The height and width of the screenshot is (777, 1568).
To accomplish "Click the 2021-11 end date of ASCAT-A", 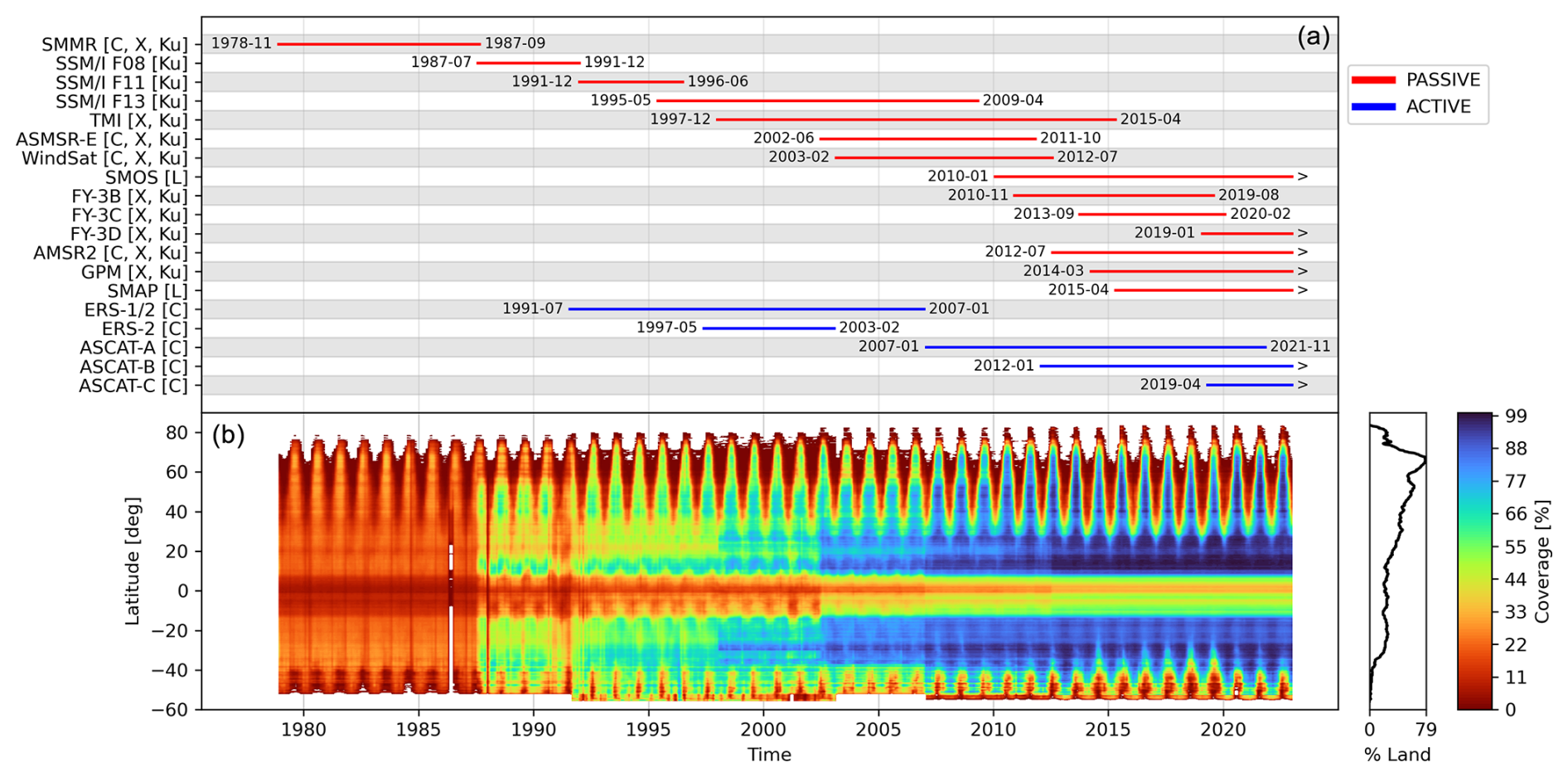I will (1299, 347).
